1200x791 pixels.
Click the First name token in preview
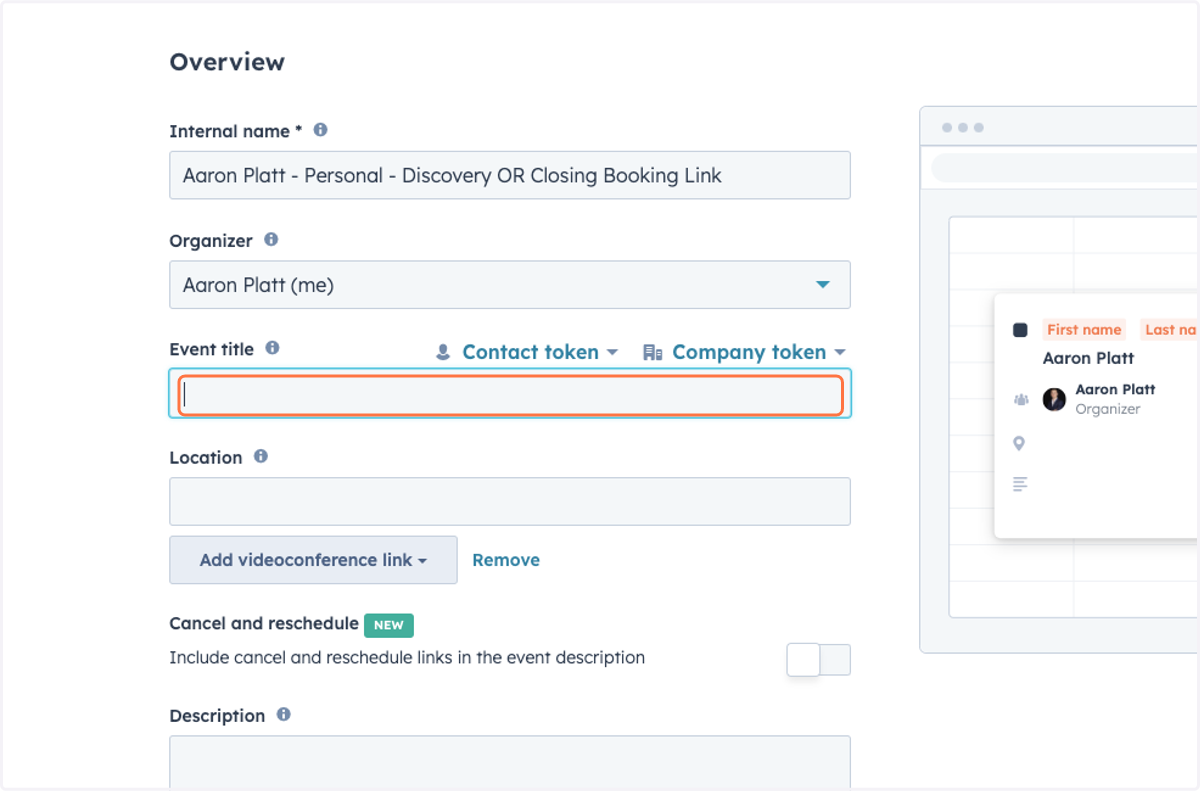1084,330
